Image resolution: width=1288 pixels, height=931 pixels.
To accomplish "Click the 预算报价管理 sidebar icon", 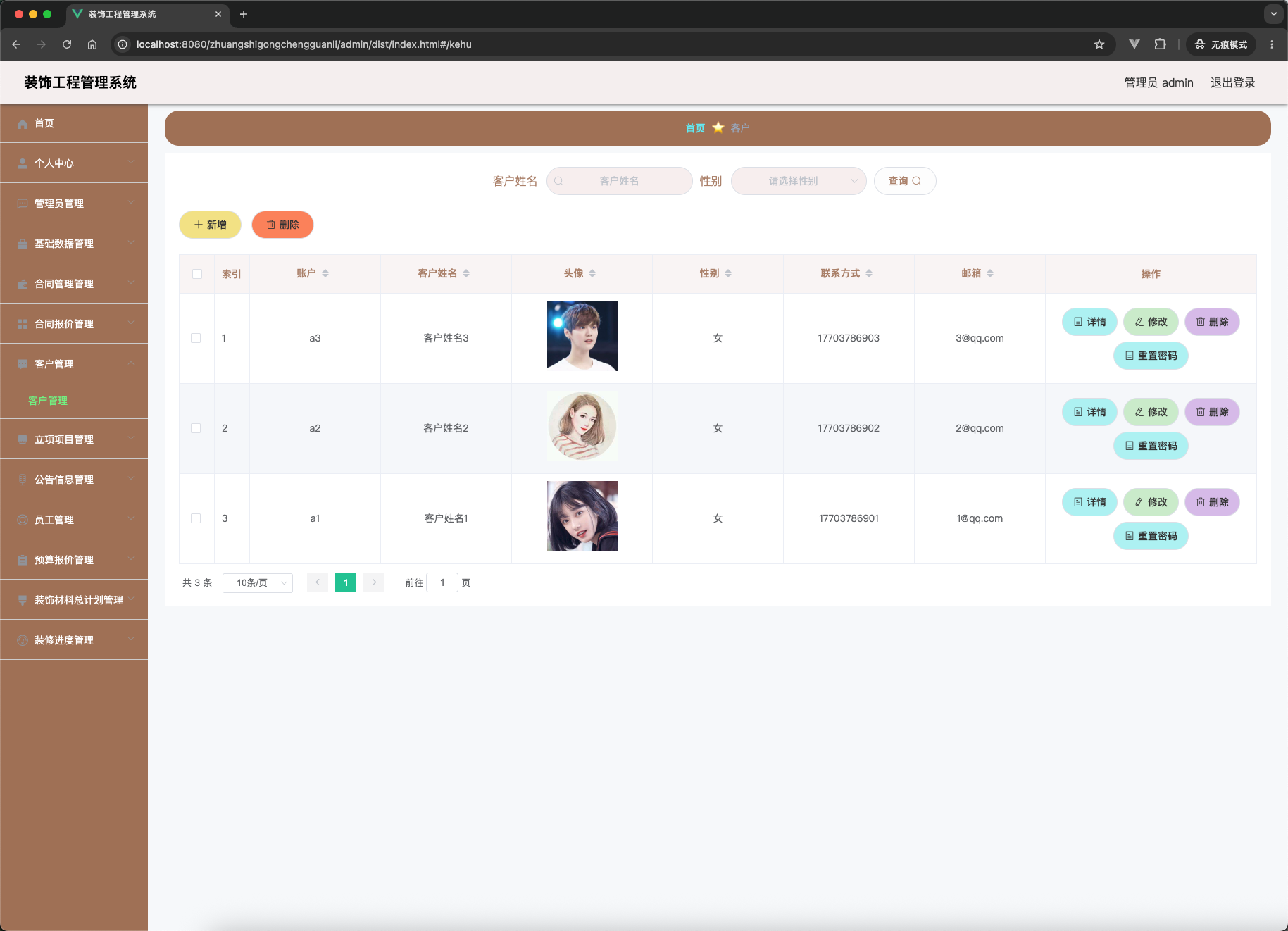I will 23,560.
